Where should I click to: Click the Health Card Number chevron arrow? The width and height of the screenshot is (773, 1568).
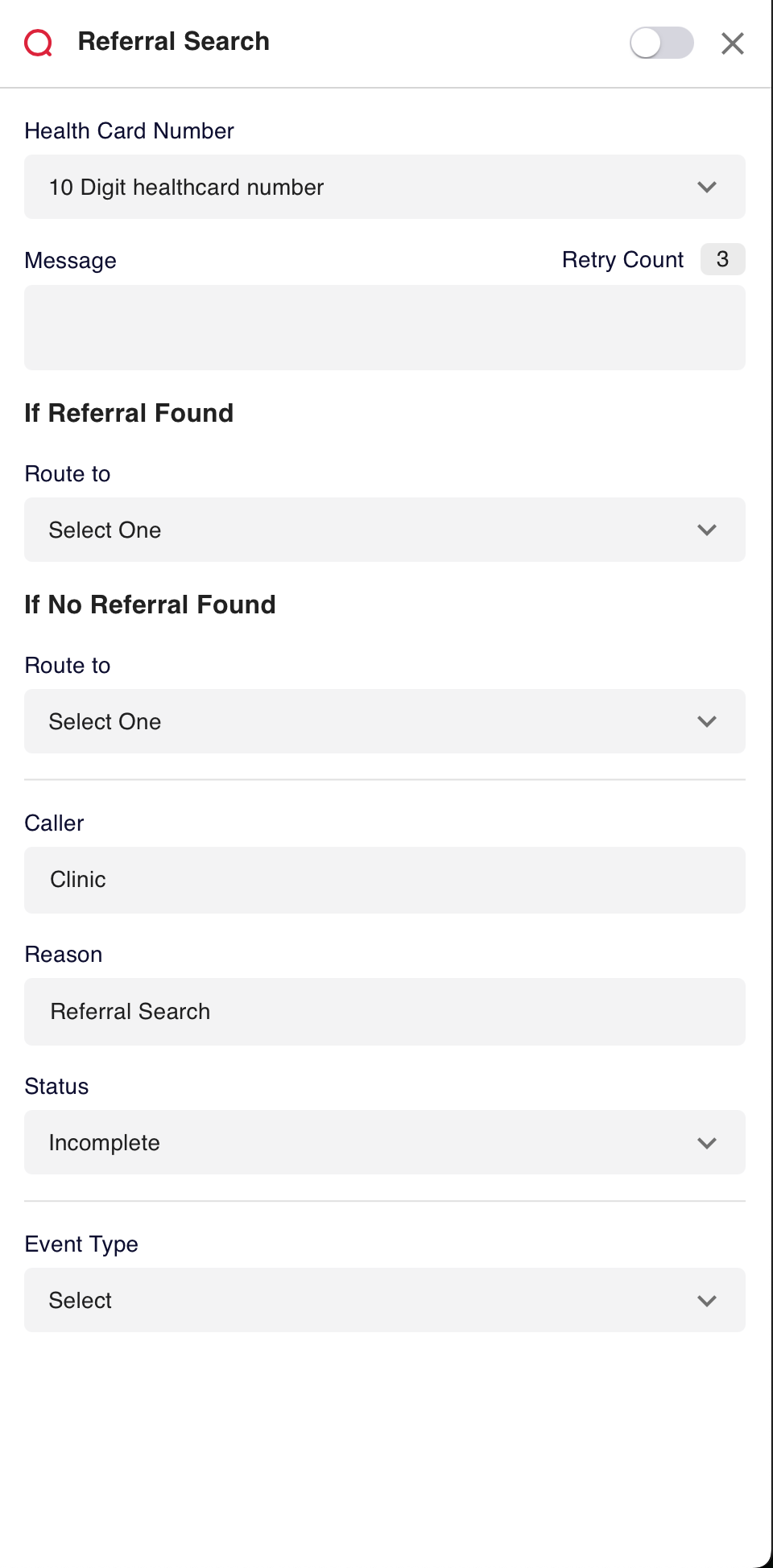(x=707, y=187)
